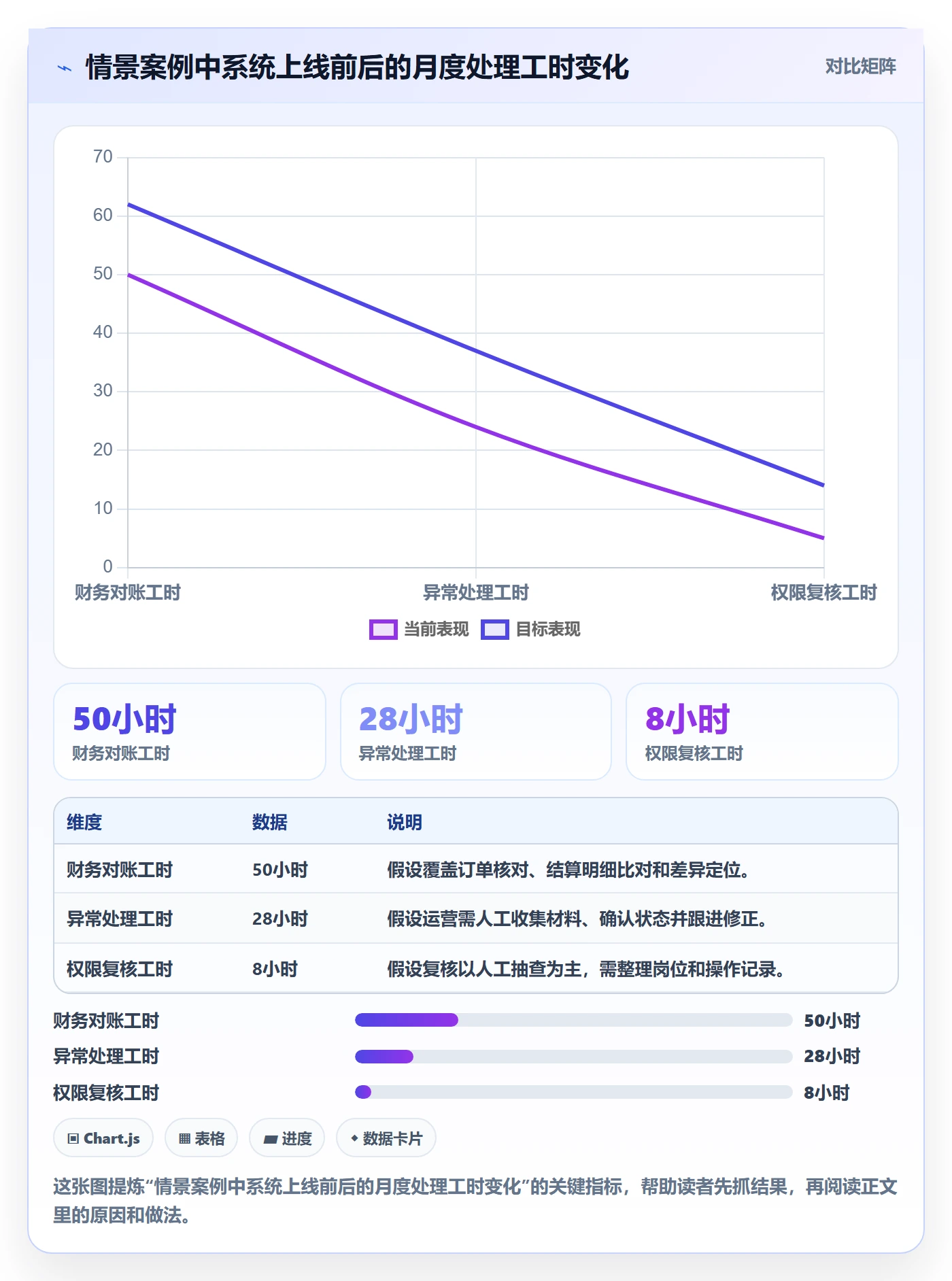This screenshot has height=1281, width=952.
Task: Click the 权限复核工时 progress row label
Action: (106, 1093)
